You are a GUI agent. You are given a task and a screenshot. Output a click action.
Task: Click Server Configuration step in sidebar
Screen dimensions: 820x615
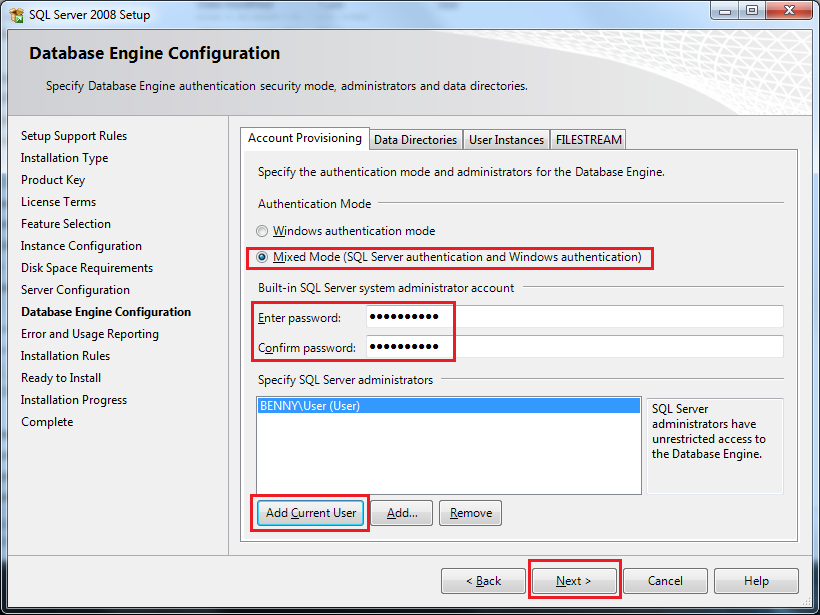75,290
